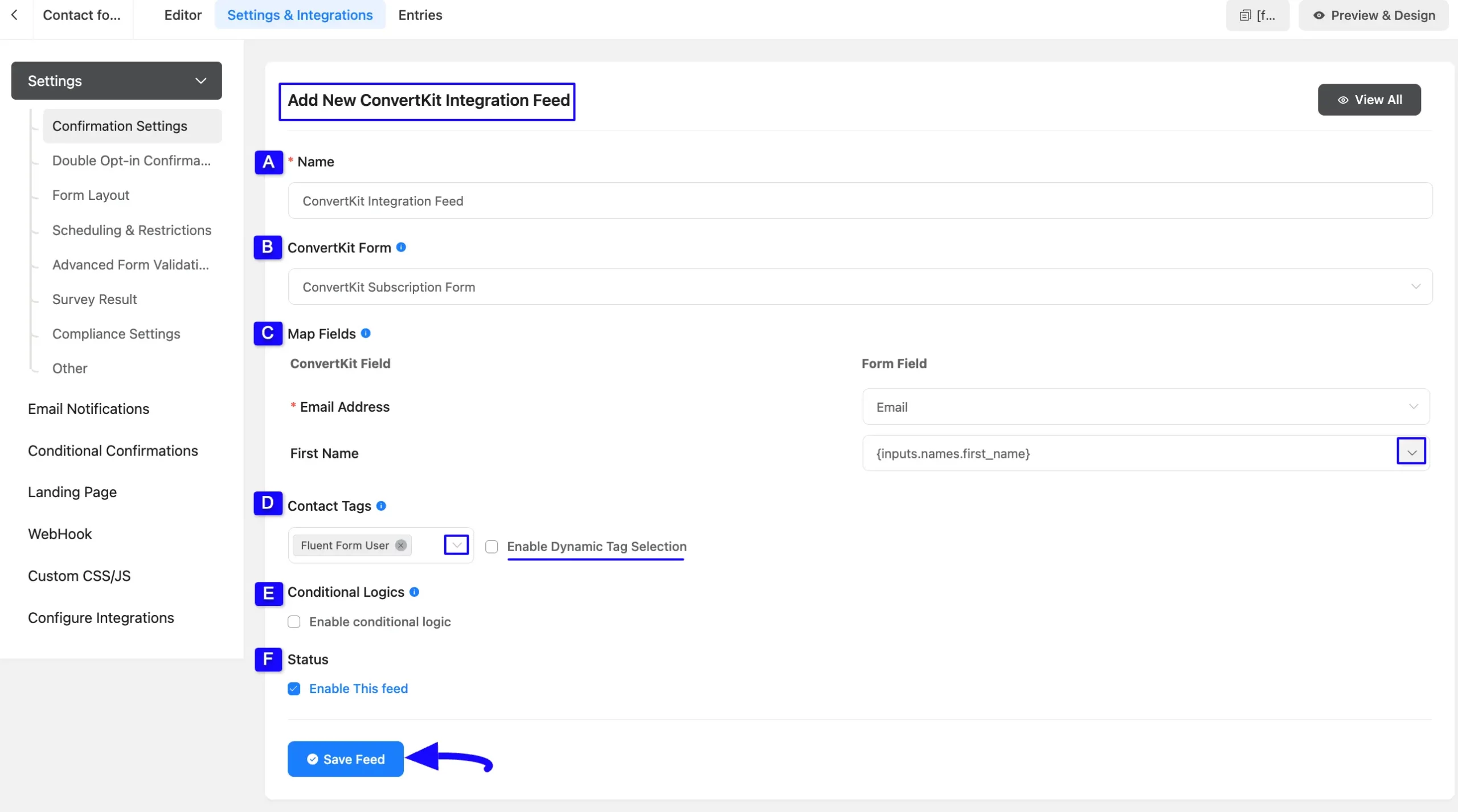Open WebHook section
This screenshot has width=1458, height=812.
[x=60, y=534]
